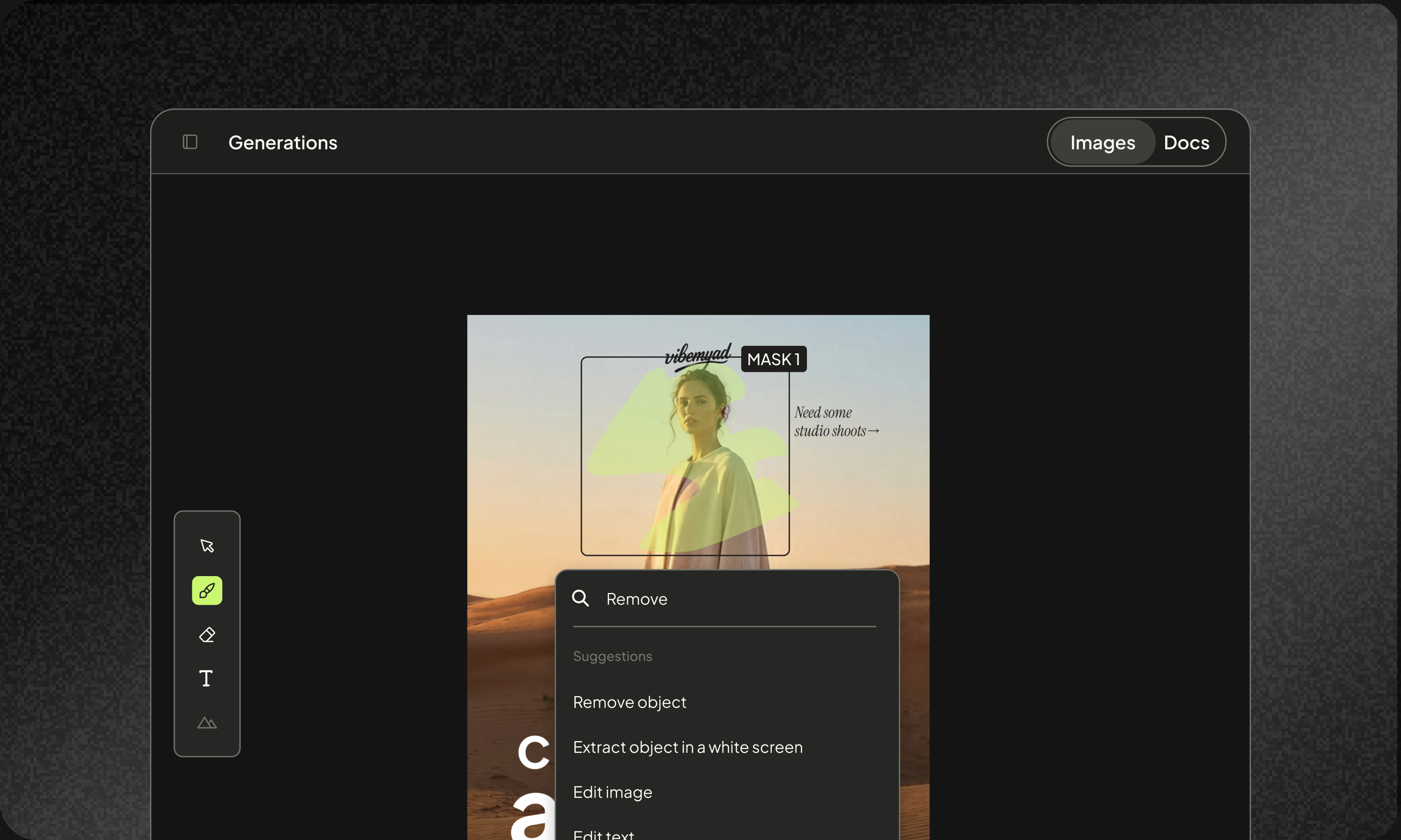Select the arrow cursor tool
Viewport: 1401px width, 840px height.
pos(207,546)
